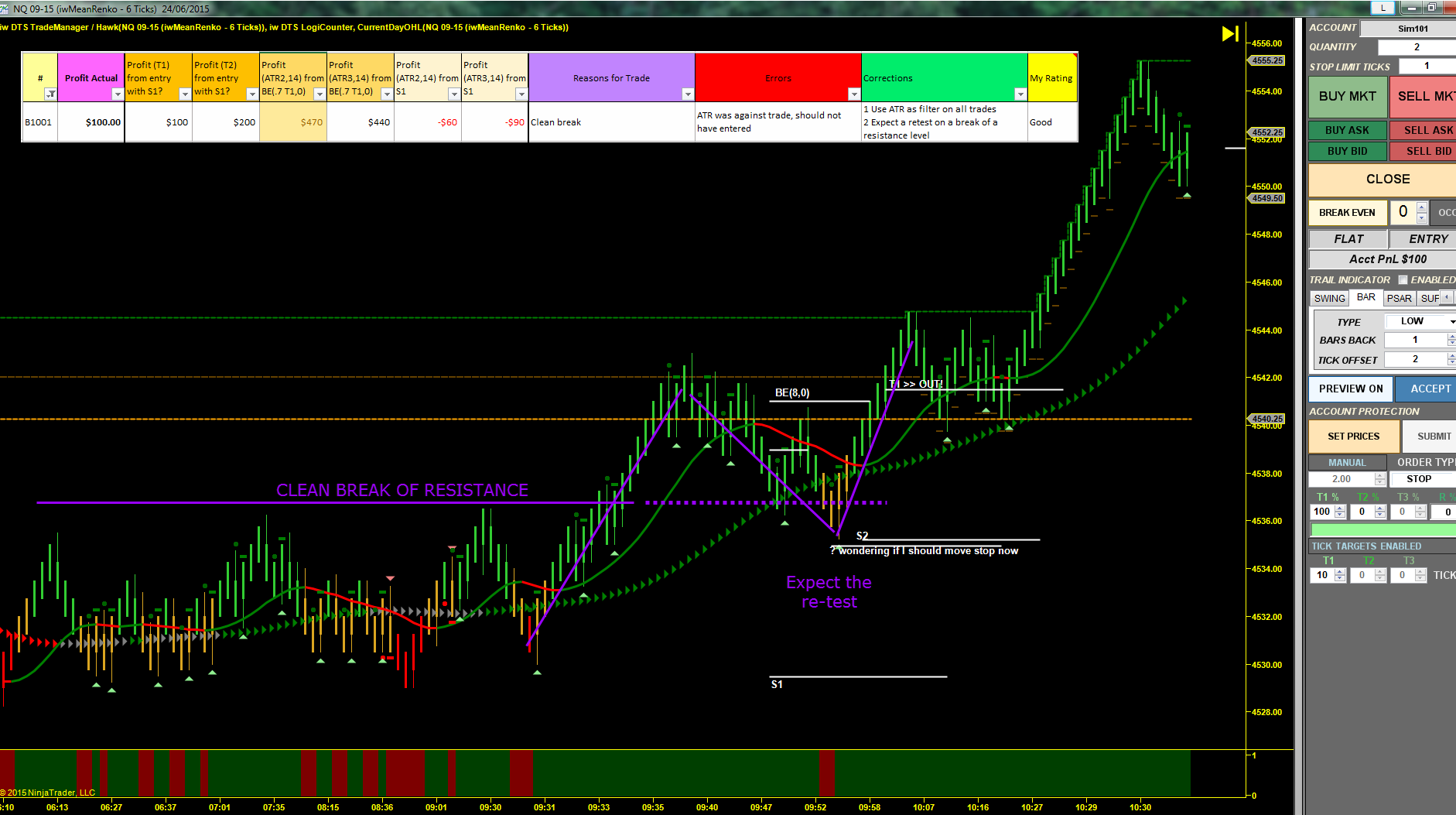
Task: Open Profit (T2) column filter dropdown
Action: (252, 94)
